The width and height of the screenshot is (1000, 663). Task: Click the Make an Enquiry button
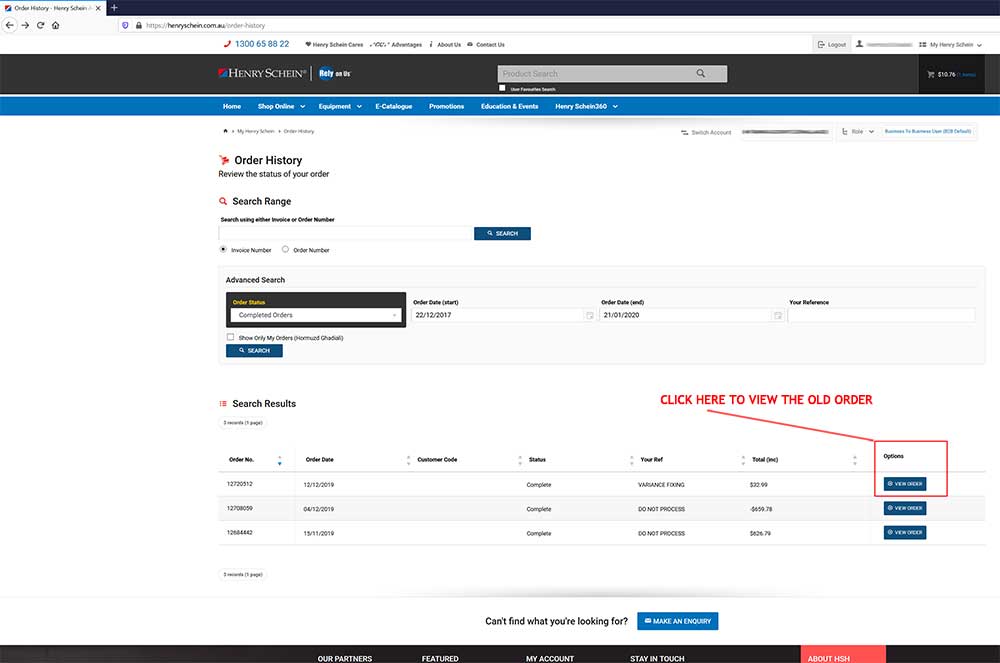(677, 621)
